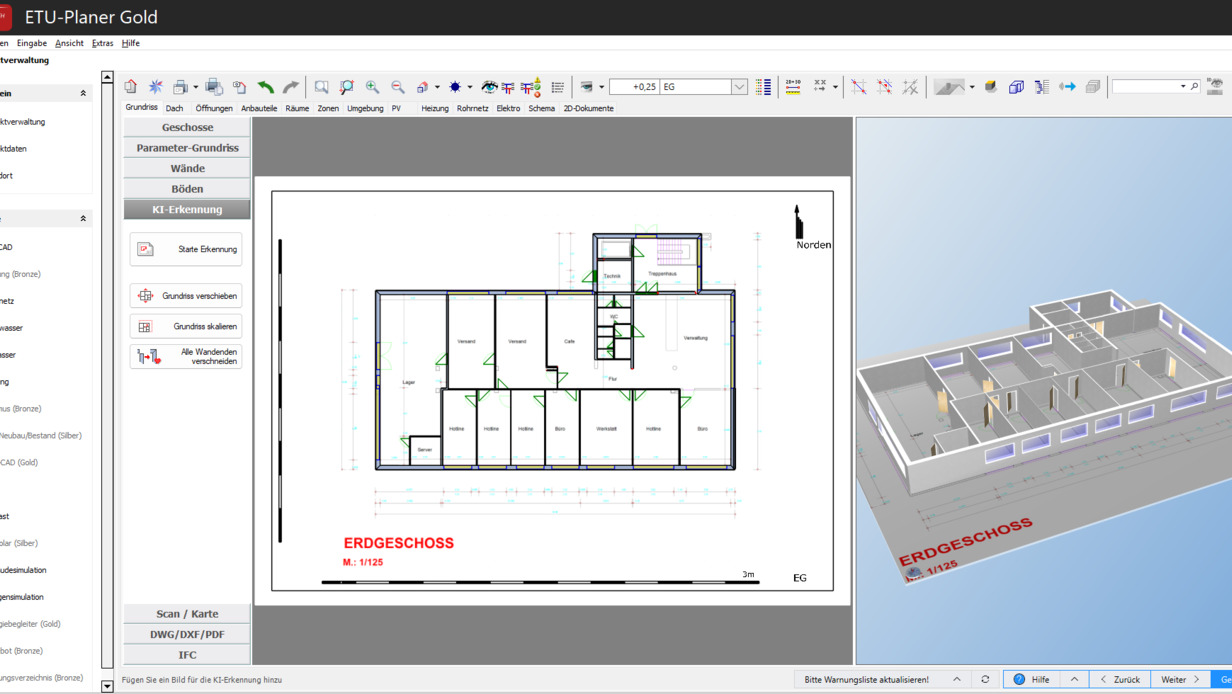
Task: Click the home building icon in toolbar
Action: (x=131, y=87)
